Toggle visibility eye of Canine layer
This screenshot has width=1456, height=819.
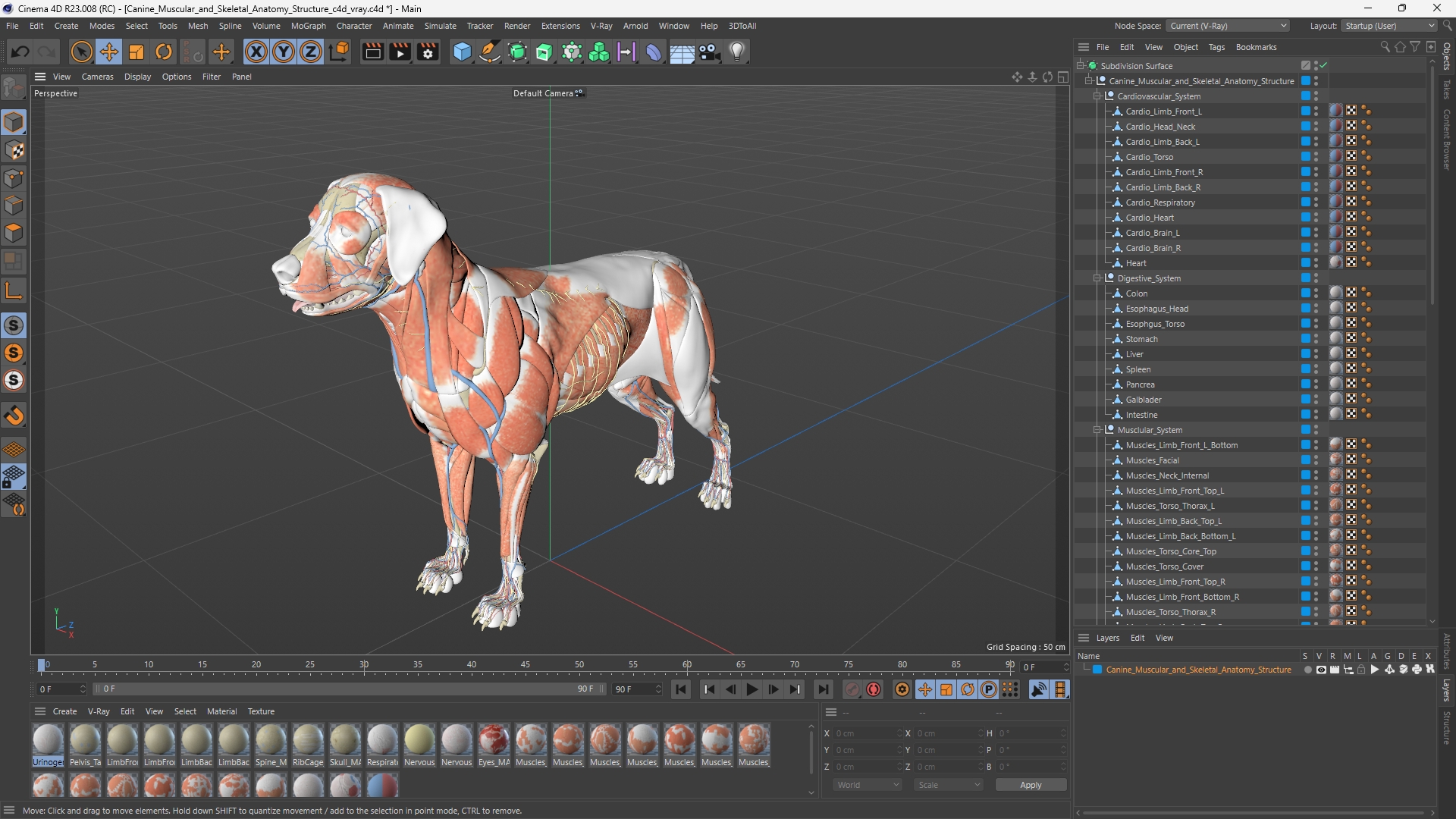pos(1321,670)
